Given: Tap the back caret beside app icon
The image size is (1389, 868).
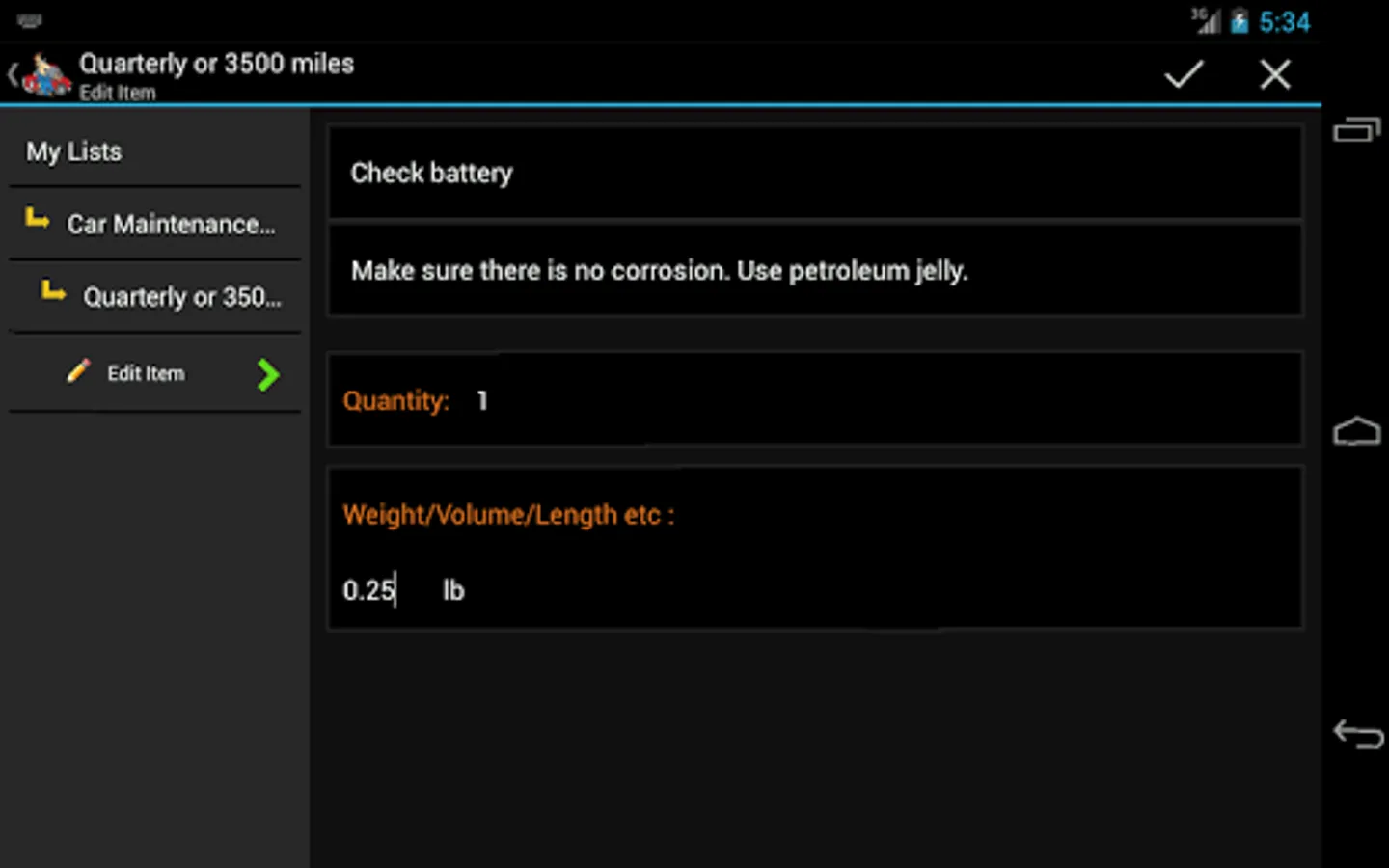Looking at the screenshot, I should click(x=13, y=74).
